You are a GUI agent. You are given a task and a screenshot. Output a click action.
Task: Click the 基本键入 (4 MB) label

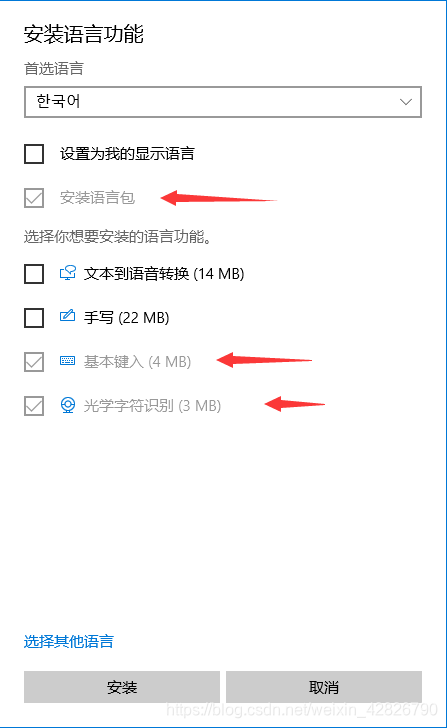point(137,362)
